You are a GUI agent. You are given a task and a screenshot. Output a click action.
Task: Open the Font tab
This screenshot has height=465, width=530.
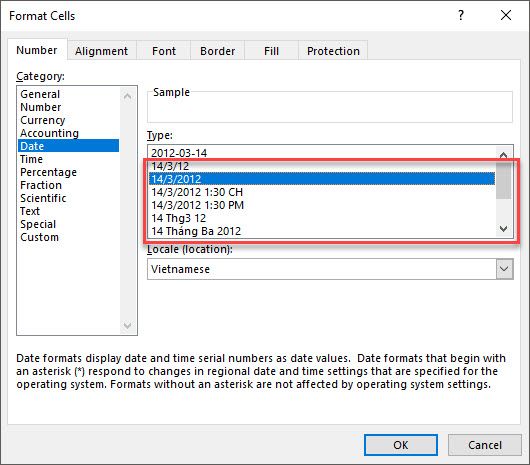point(164,51)
